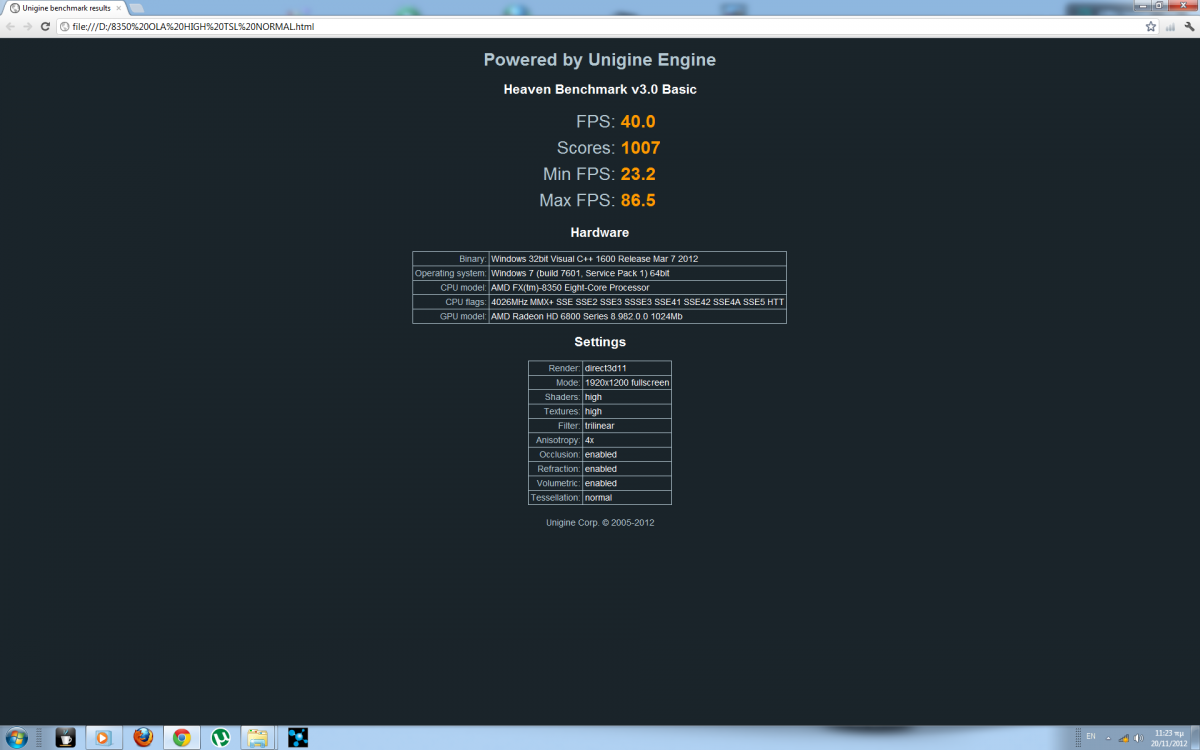1200x750 pixels.
Task: Click the Anisotropy 4x value
Action: pos(627,440)
